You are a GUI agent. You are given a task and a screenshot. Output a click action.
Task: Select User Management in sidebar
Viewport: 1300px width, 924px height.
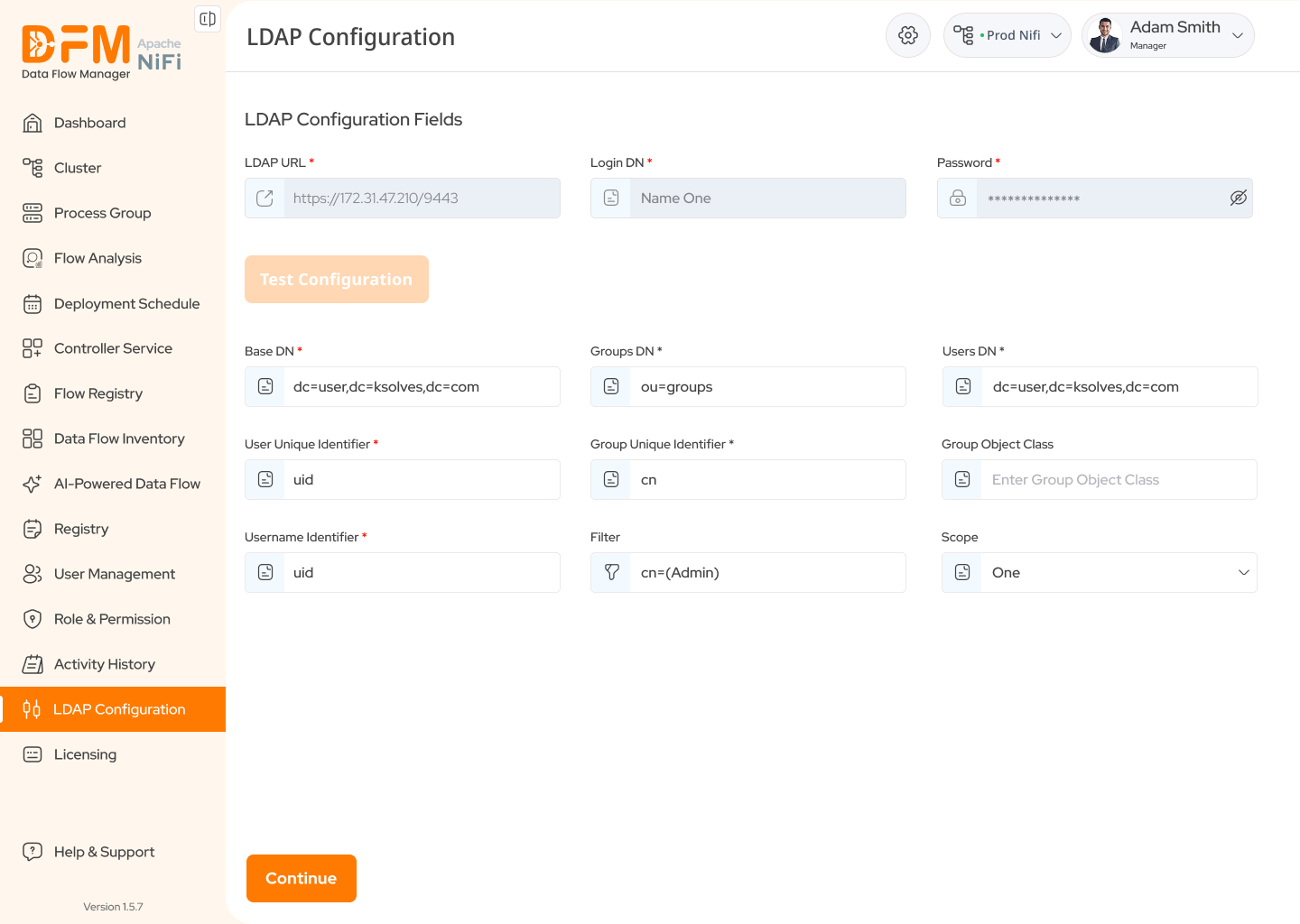pos(113,574)
